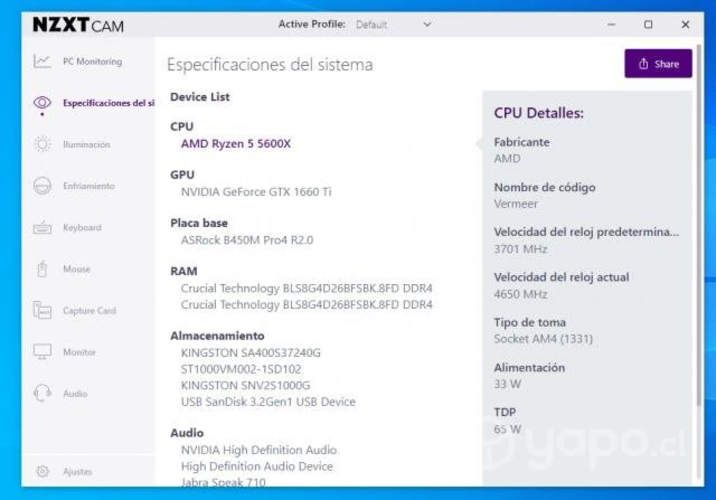Select NVIDIA GeForce GTX 1660 Ti entry
Image resolution: width=716 pixels, height=500 pixels.
pos(256,191)
